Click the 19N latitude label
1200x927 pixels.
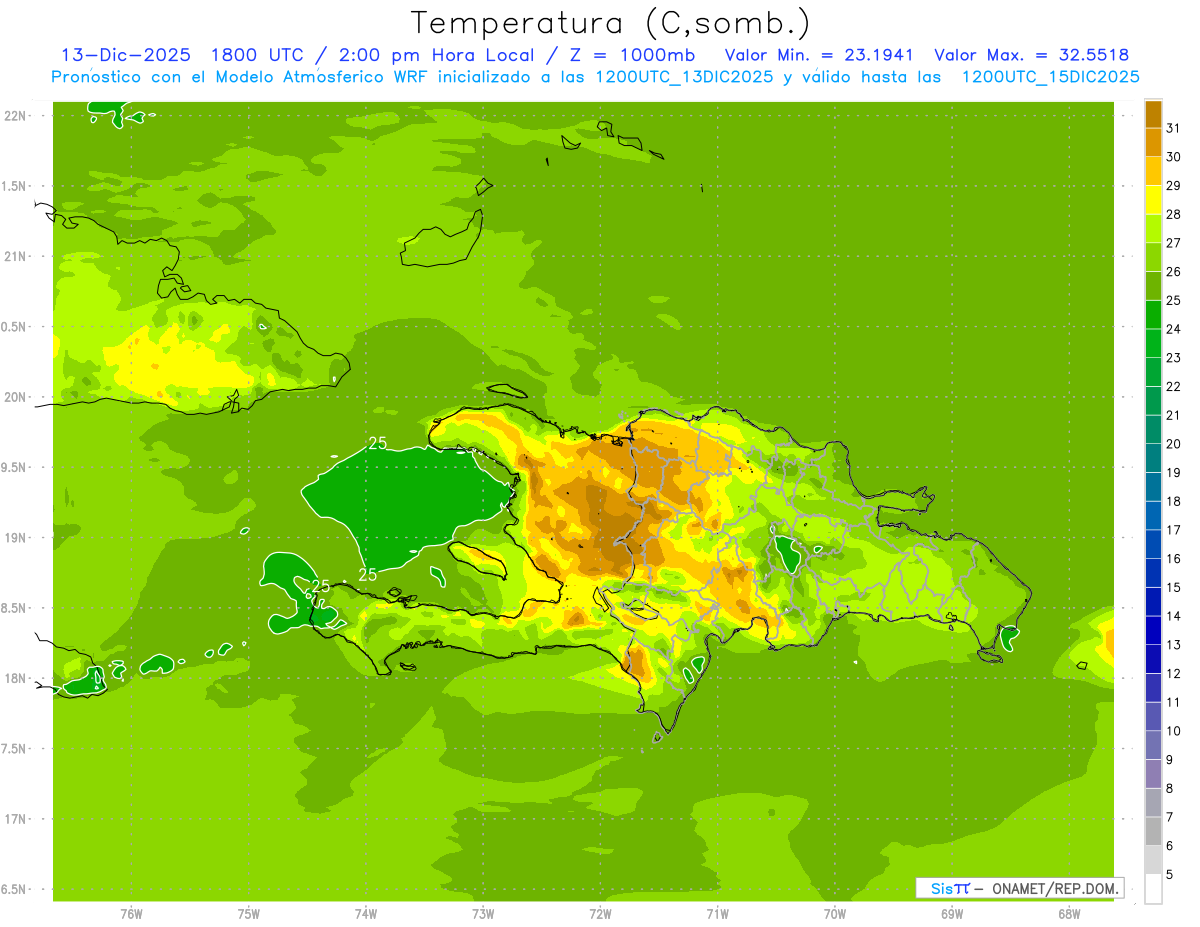coord(15,538)
